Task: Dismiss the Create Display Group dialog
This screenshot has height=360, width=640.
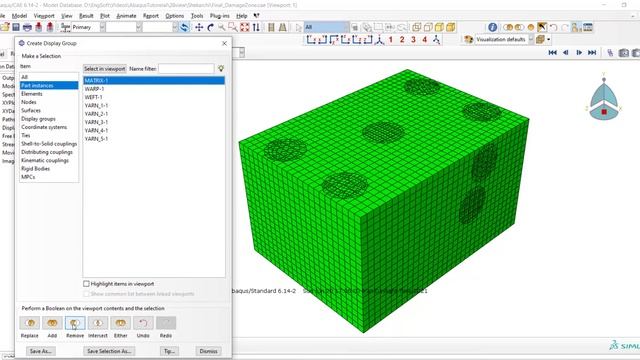Action: (209, 351)
